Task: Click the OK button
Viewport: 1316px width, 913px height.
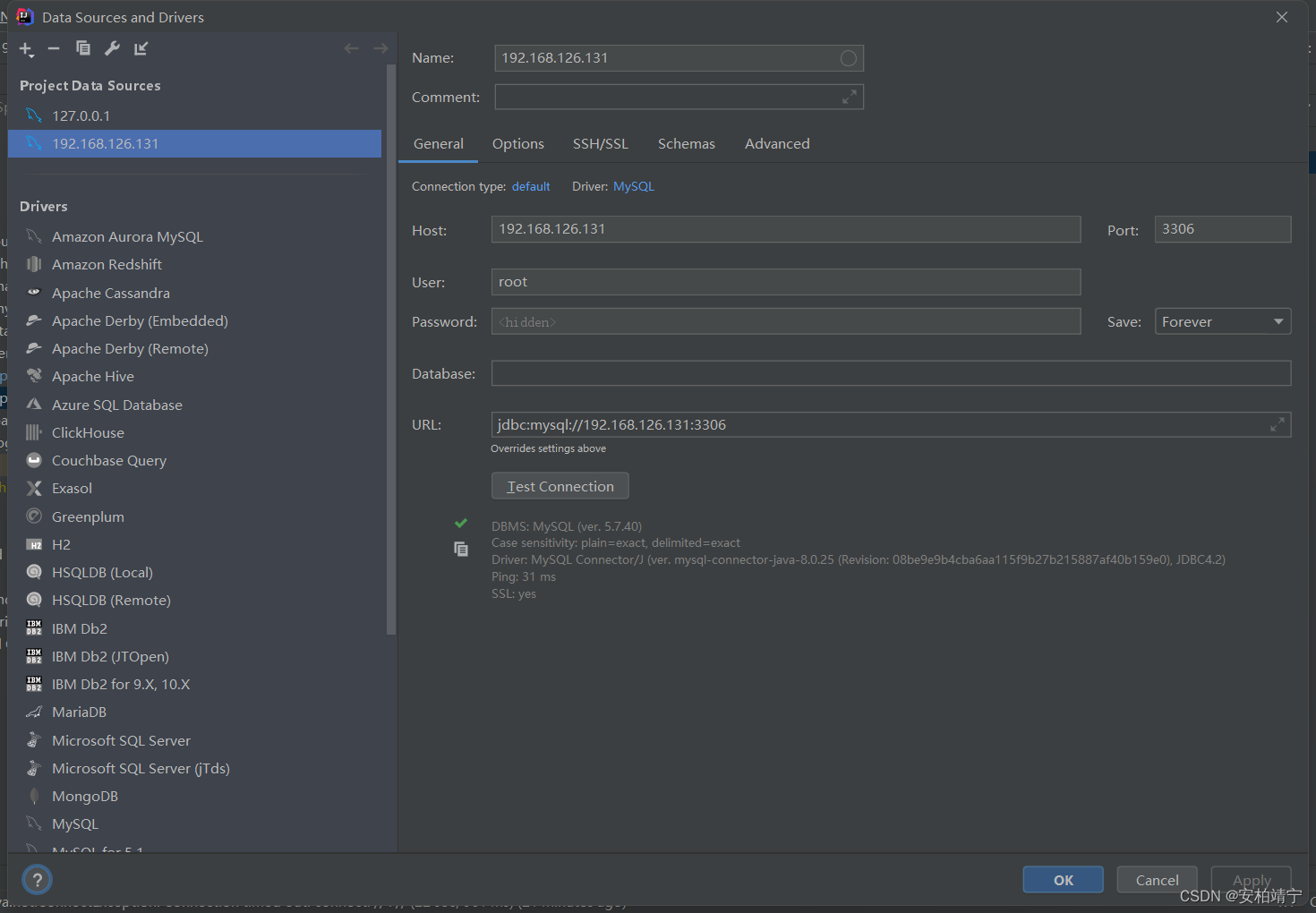Action: pyautogui.click(x=1064, y=880)
